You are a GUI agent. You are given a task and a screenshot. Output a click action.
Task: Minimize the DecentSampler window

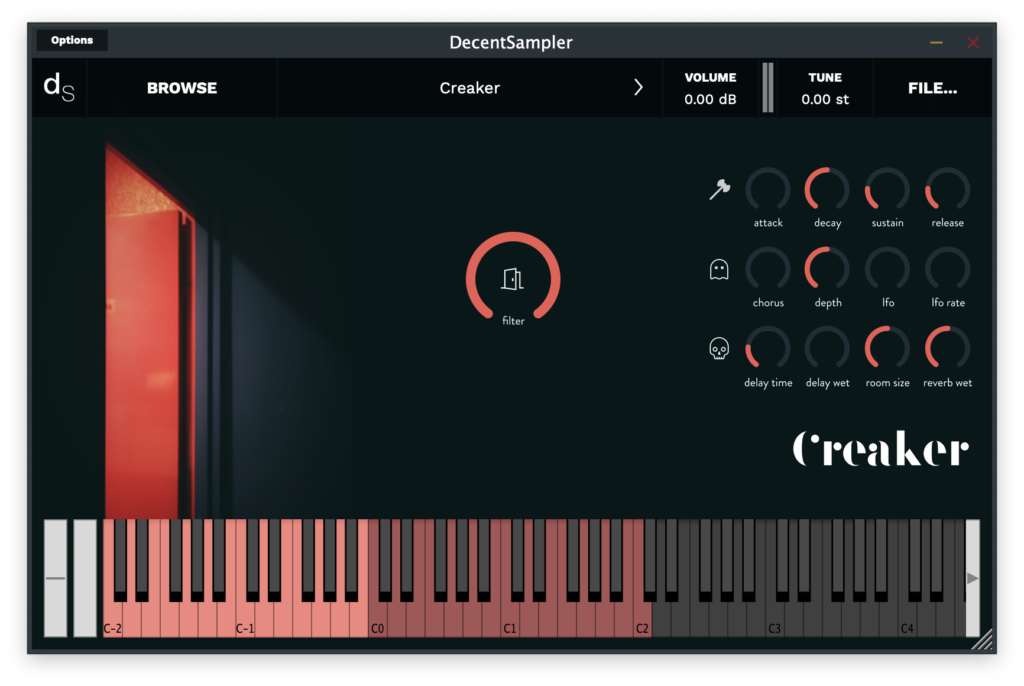936,42
